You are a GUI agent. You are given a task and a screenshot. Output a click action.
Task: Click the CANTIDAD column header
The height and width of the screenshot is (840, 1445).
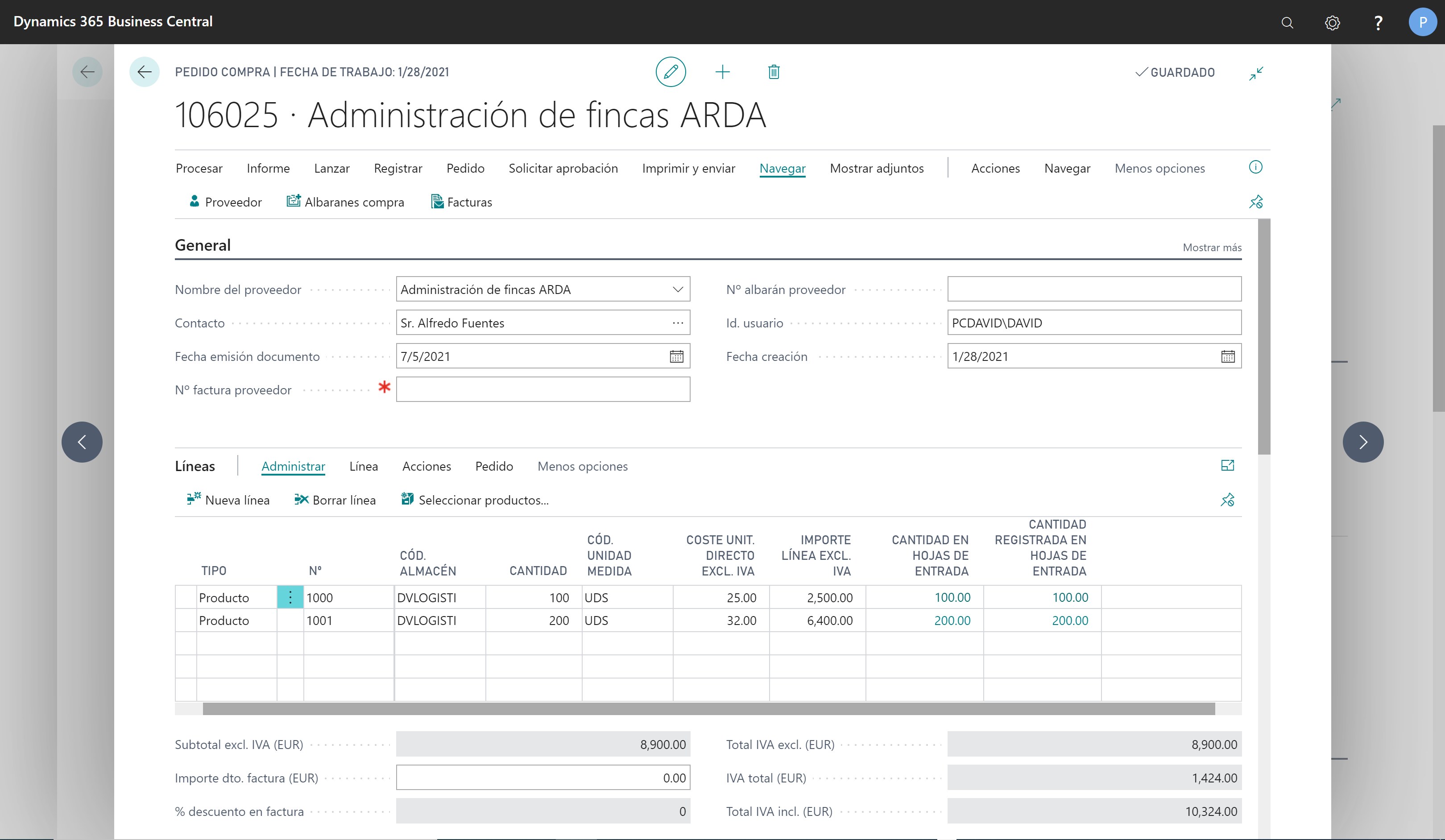pyautogui.click(x=538, y=571)
